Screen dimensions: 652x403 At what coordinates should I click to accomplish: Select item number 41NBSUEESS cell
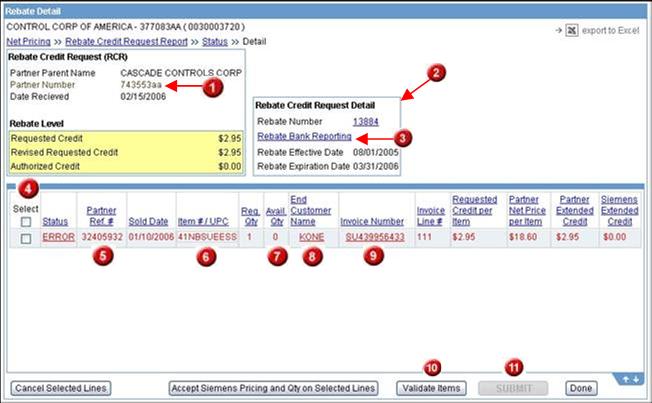207,237
